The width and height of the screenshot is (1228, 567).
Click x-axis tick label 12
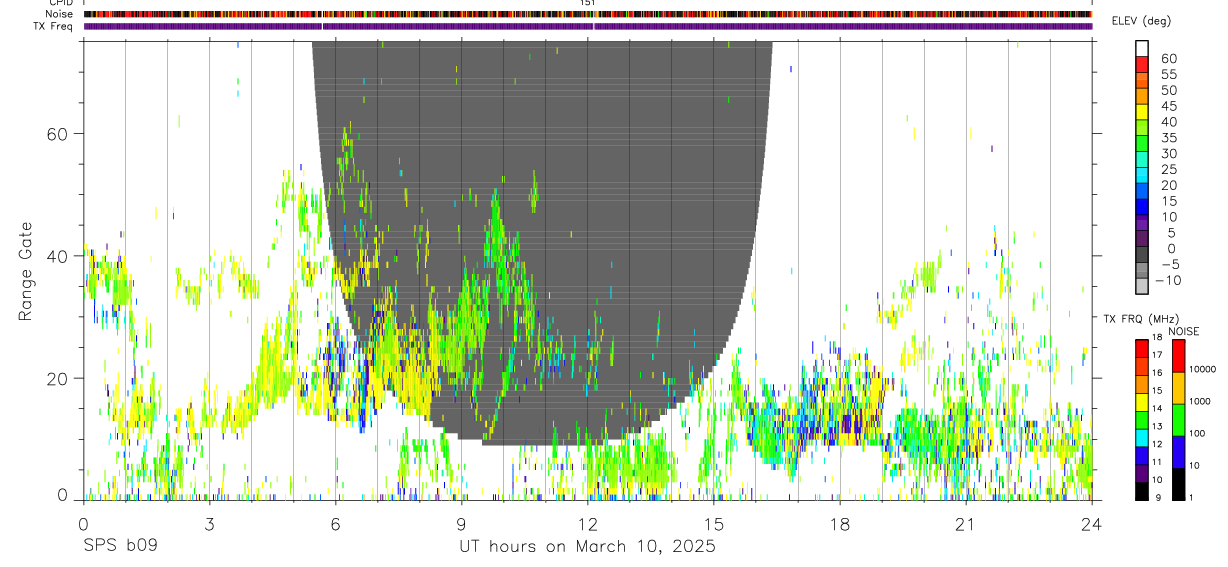[x=587, y=524]
